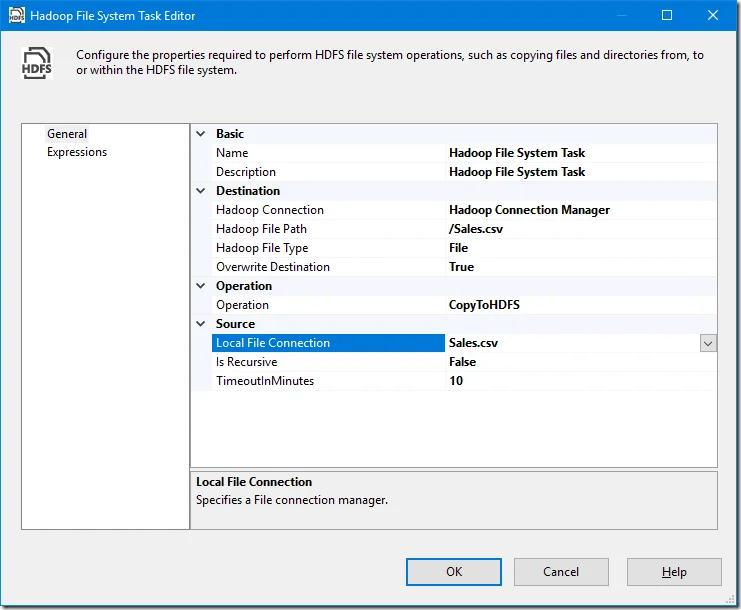
Task: Select the Hadoop Connection Manager value
Action: coord(580,210)
